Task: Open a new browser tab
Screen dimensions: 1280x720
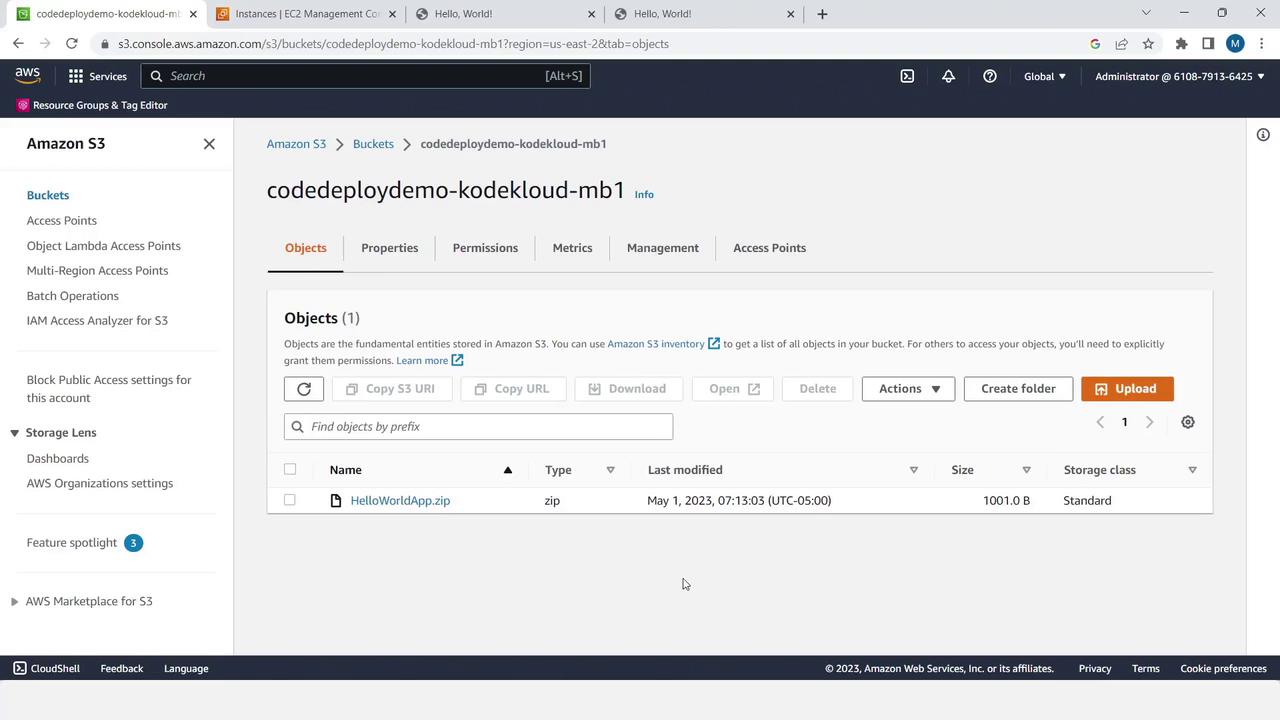Action: click(822, 14)
